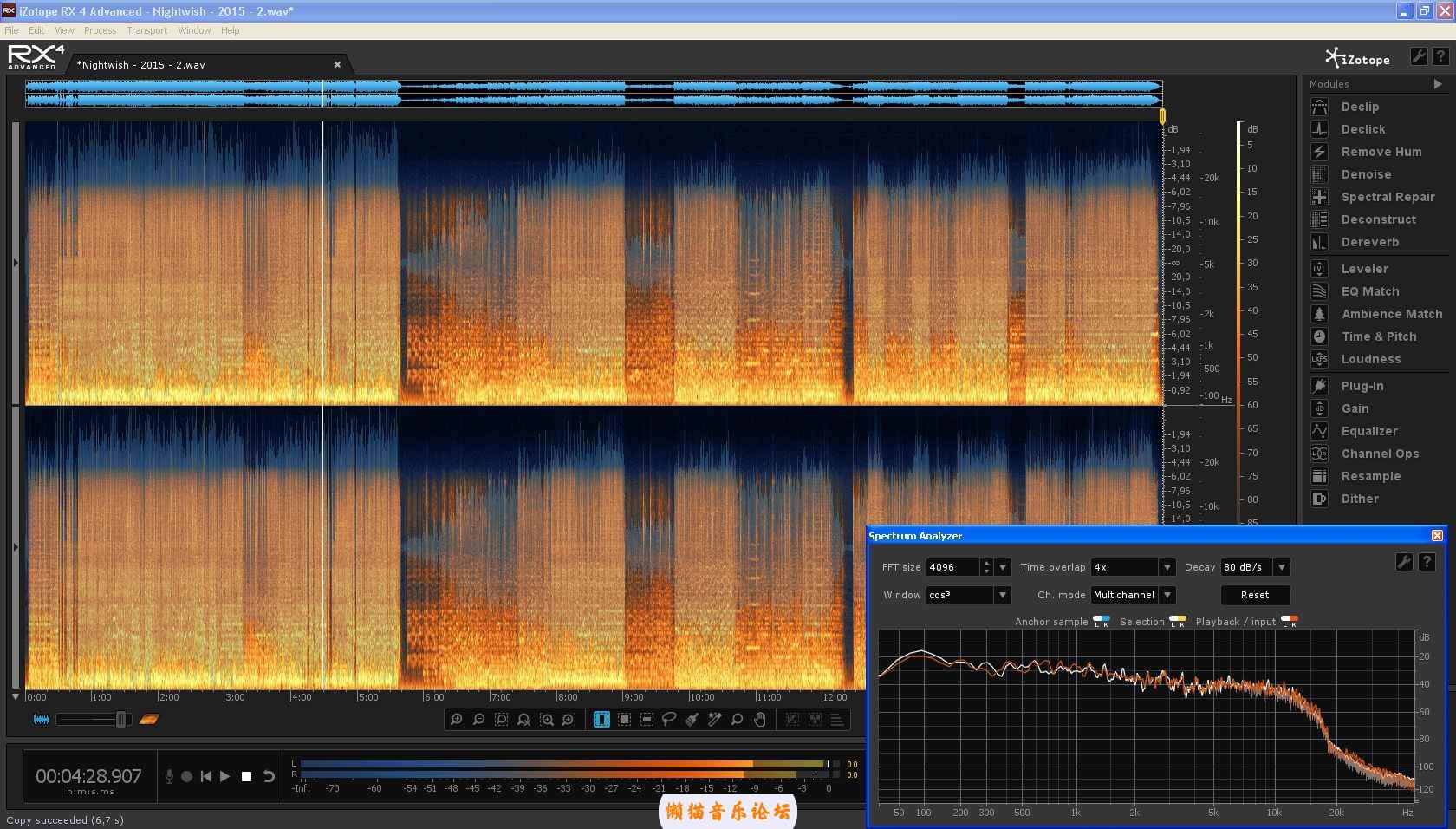Image resolution: width=1456 pixels, height=829 pixels.
Task: Open the Channel Ops module
Action: point(1378,454)
